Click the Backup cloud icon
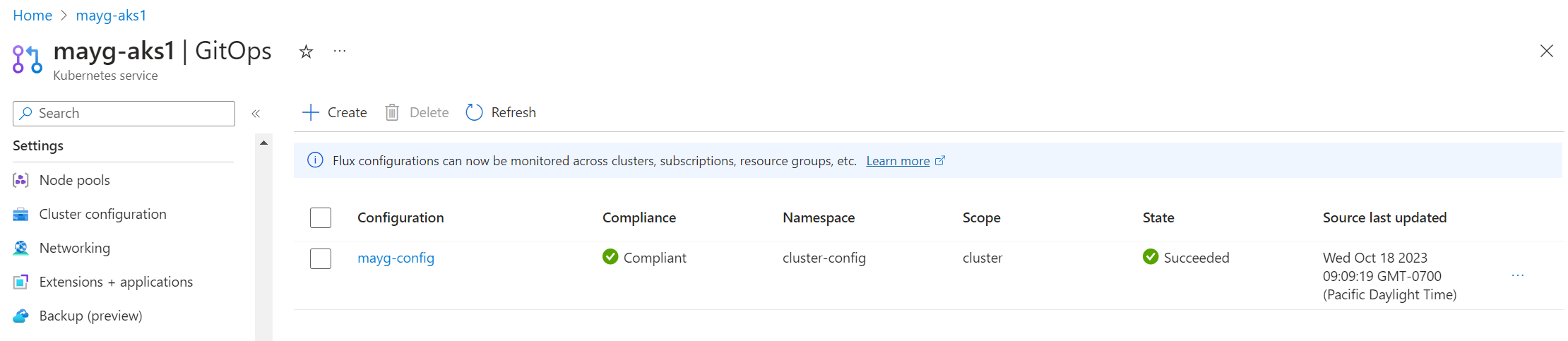 point(21,316)
